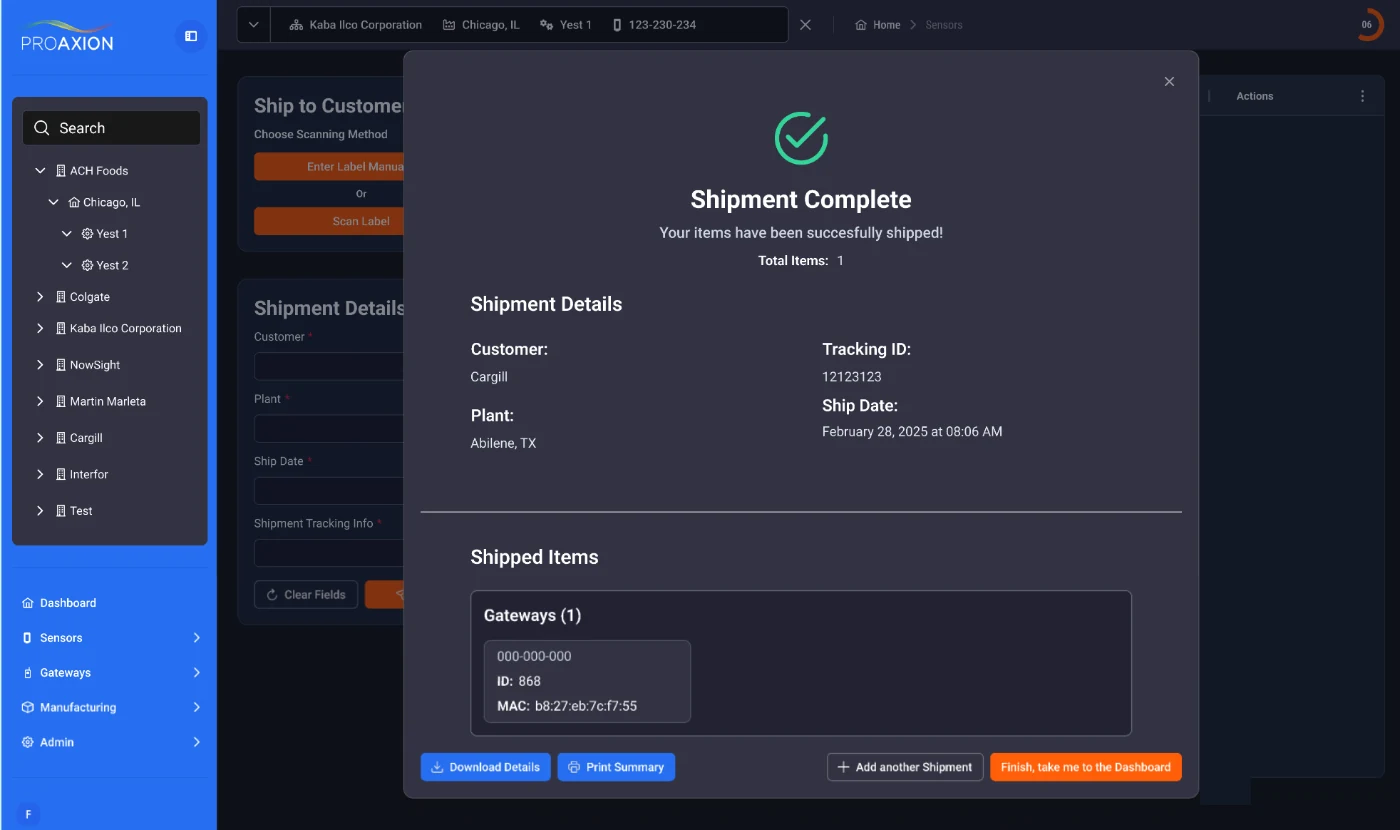Click the Download Details button
The image size is (1400, 830).
coord(485,767)
